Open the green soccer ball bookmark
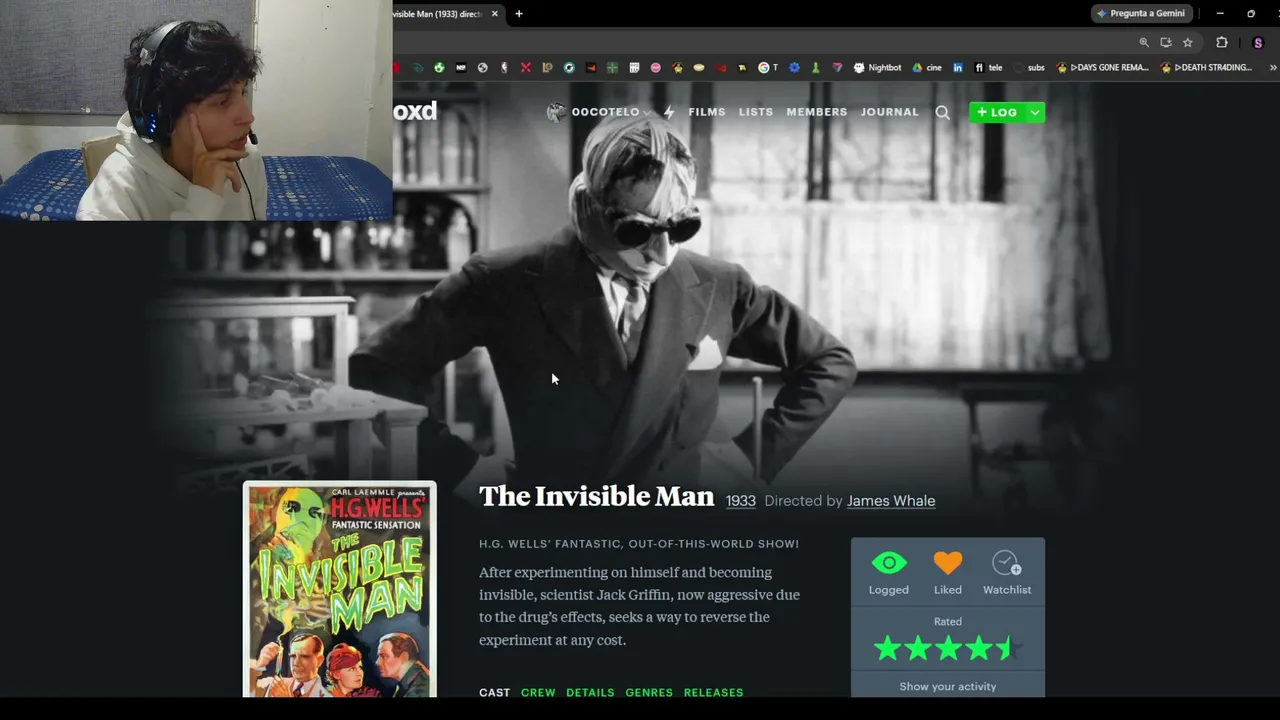Image resolution: width=1280 pixels, height=720 pixels. pyautogui.click(x=439, y=68)
